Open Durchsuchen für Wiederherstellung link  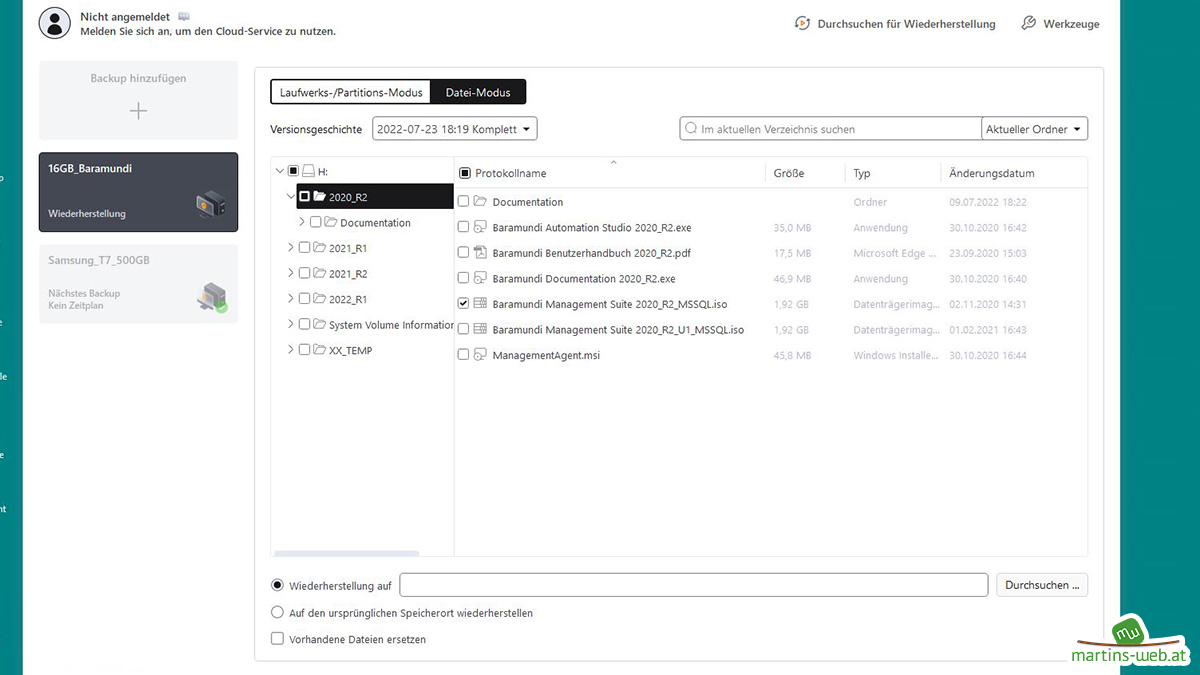point(895,23)
